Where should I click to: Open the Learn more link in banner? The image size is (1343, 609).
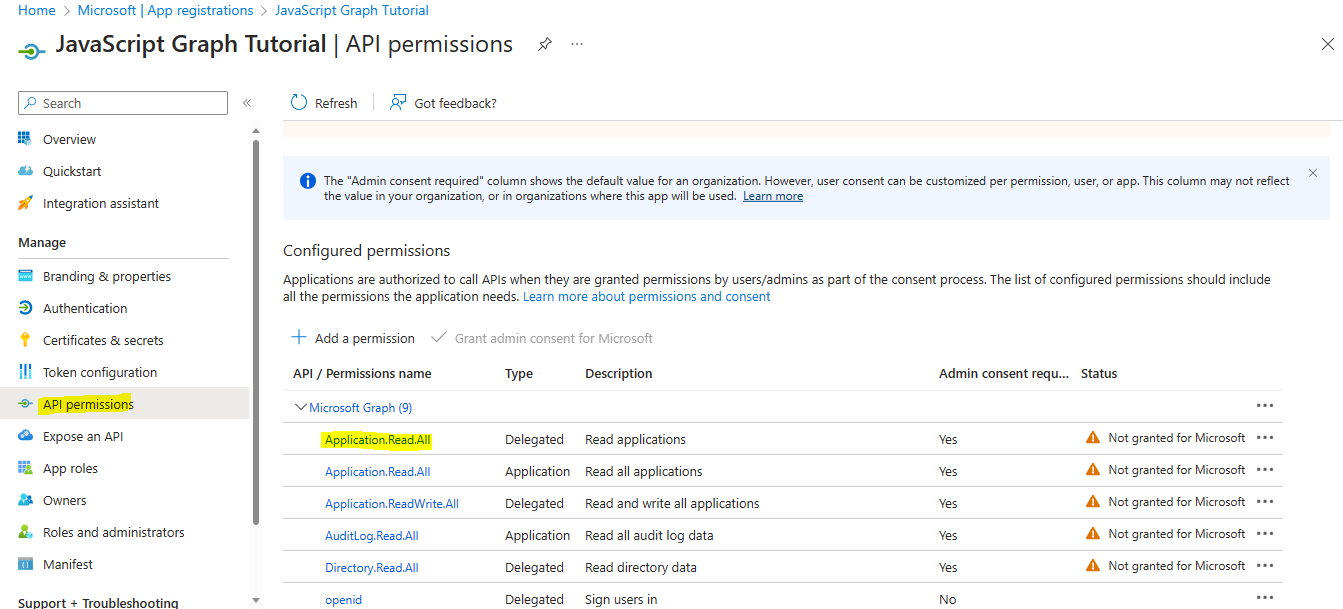[773, 196]
